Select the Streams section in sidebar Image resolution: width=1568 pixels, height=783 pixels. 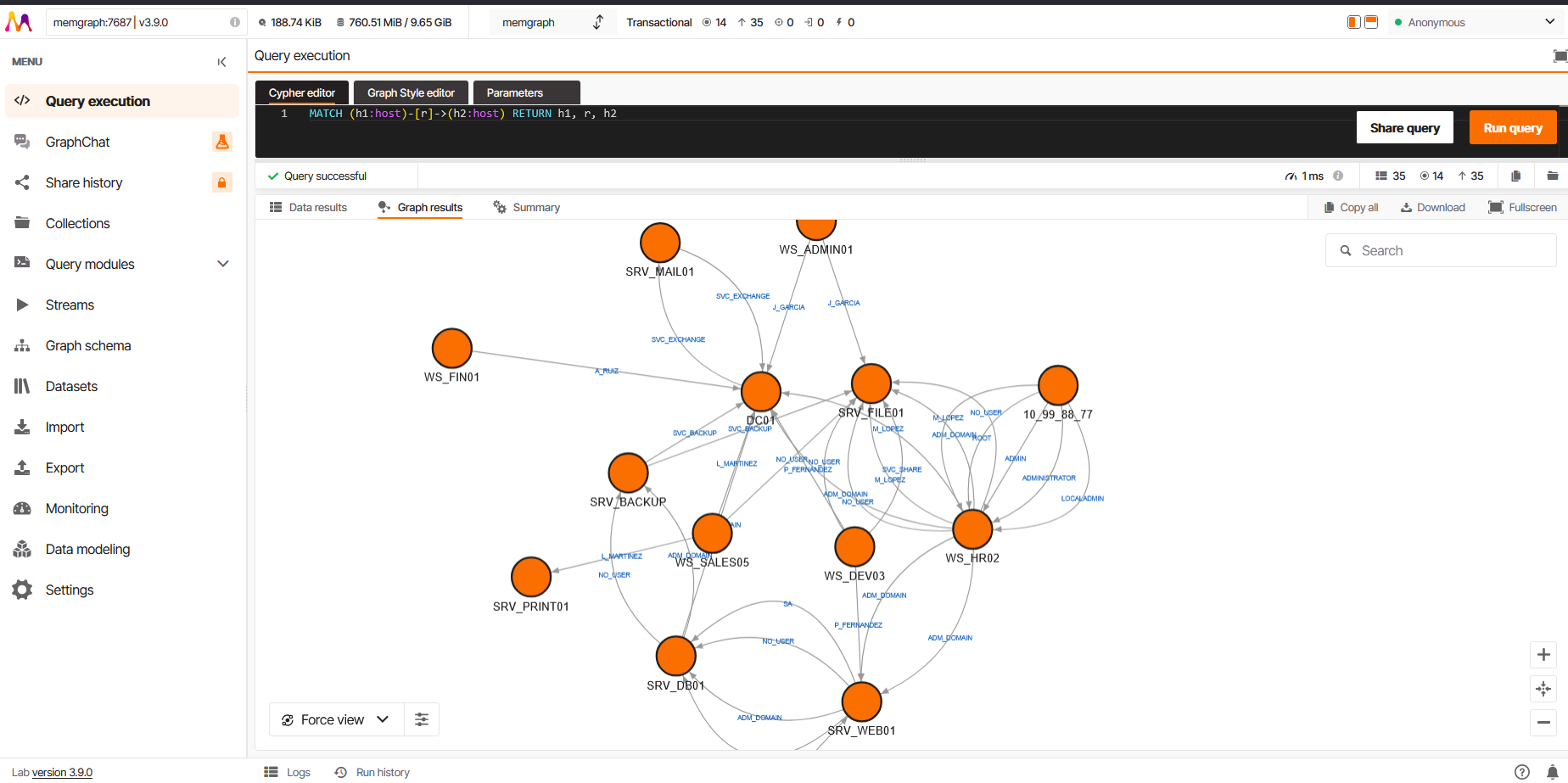(x=70, y=305)
